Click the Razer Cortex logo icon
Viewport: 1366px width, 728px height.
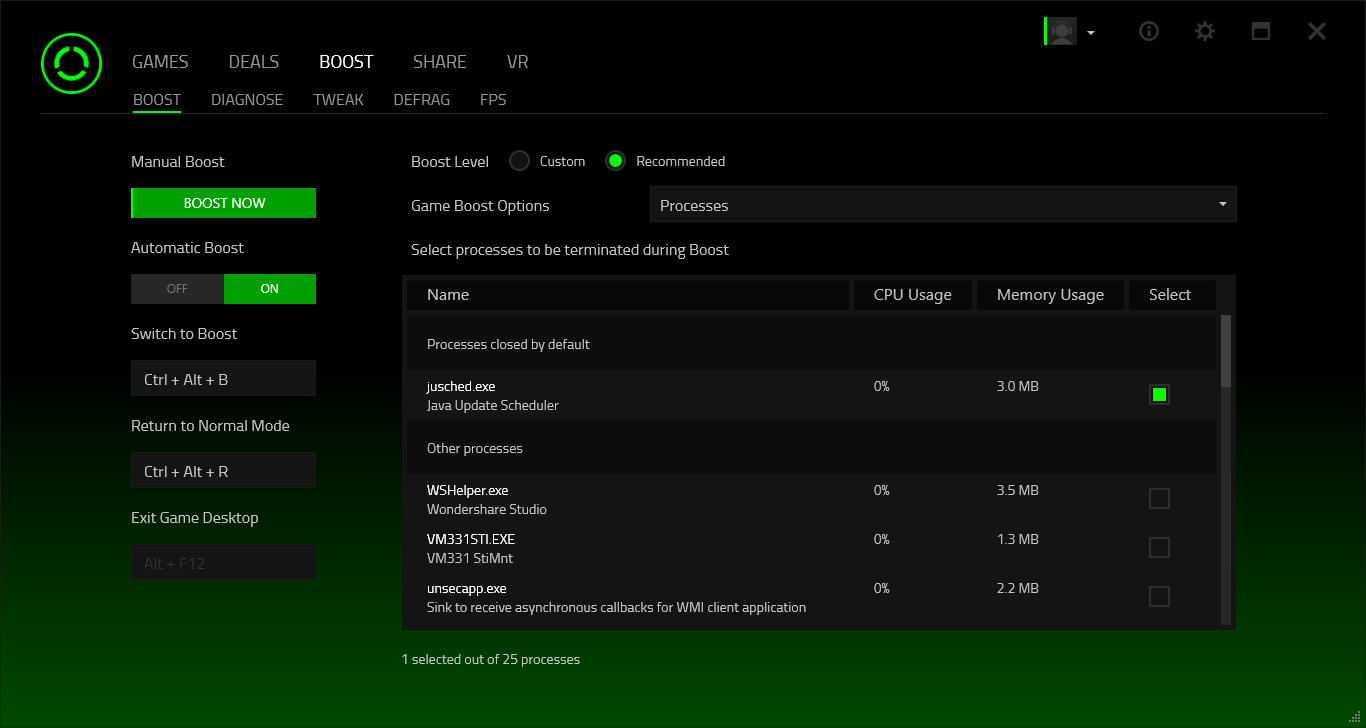coord(71,63)
